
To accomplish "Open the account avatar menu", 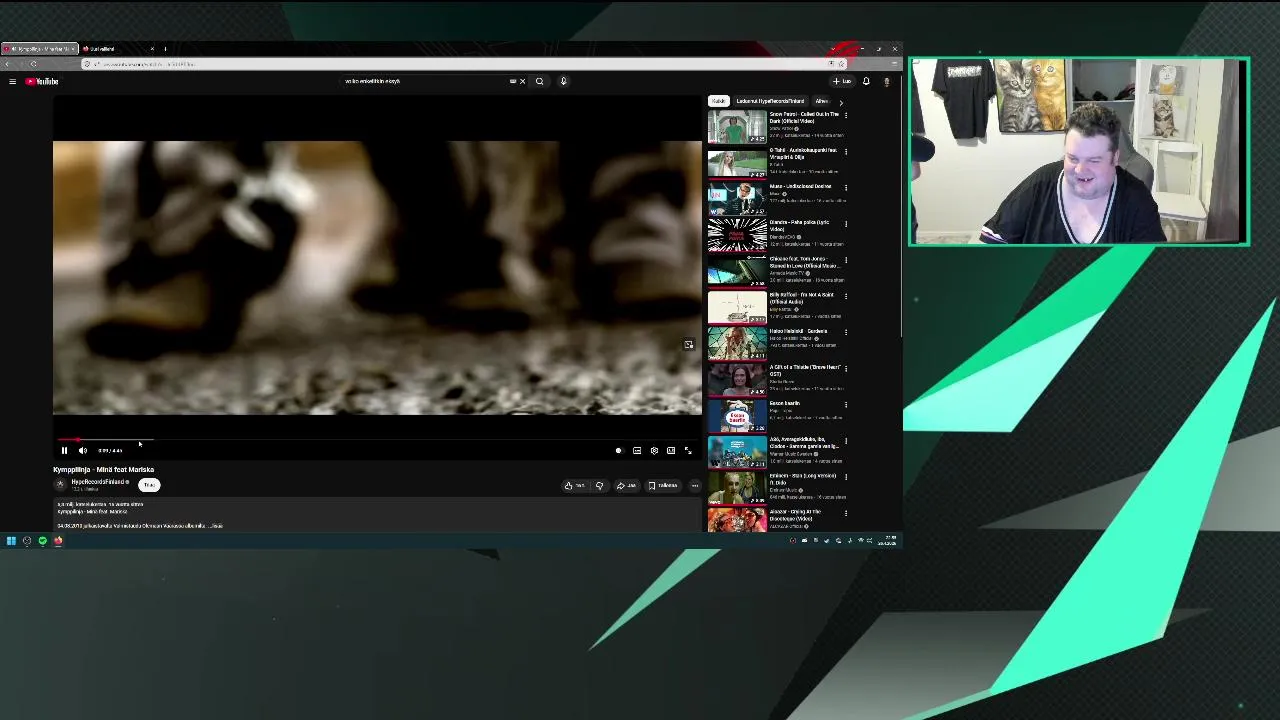I will tap(887, 81).
